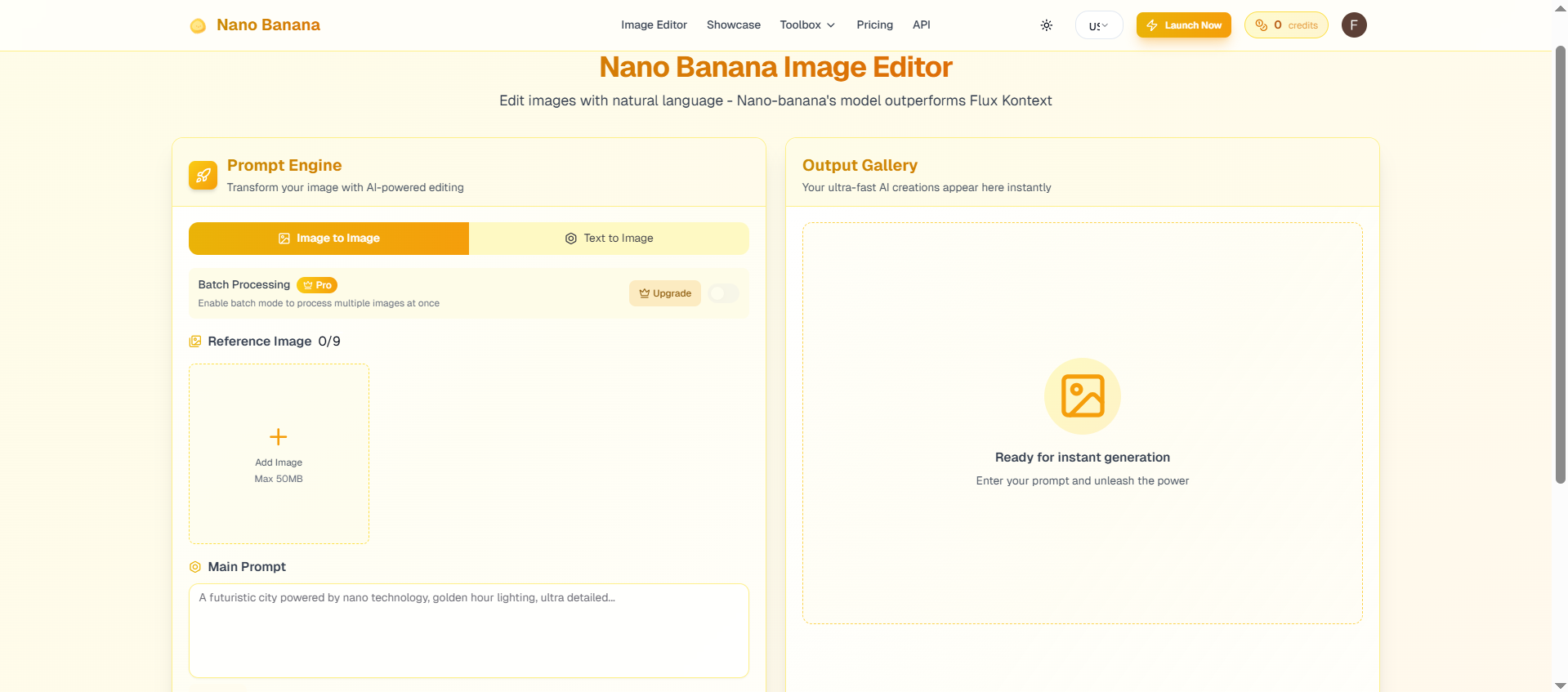Click the 'Prompt Engine' heading
This screenshot has width=1568, height=692.
(x=284, y=165)
